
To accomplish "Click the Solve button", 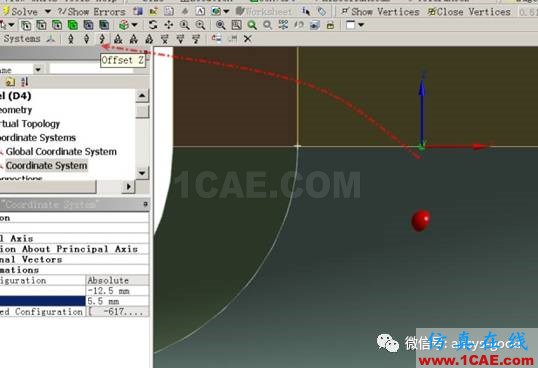I will click(x=20, y=12).
